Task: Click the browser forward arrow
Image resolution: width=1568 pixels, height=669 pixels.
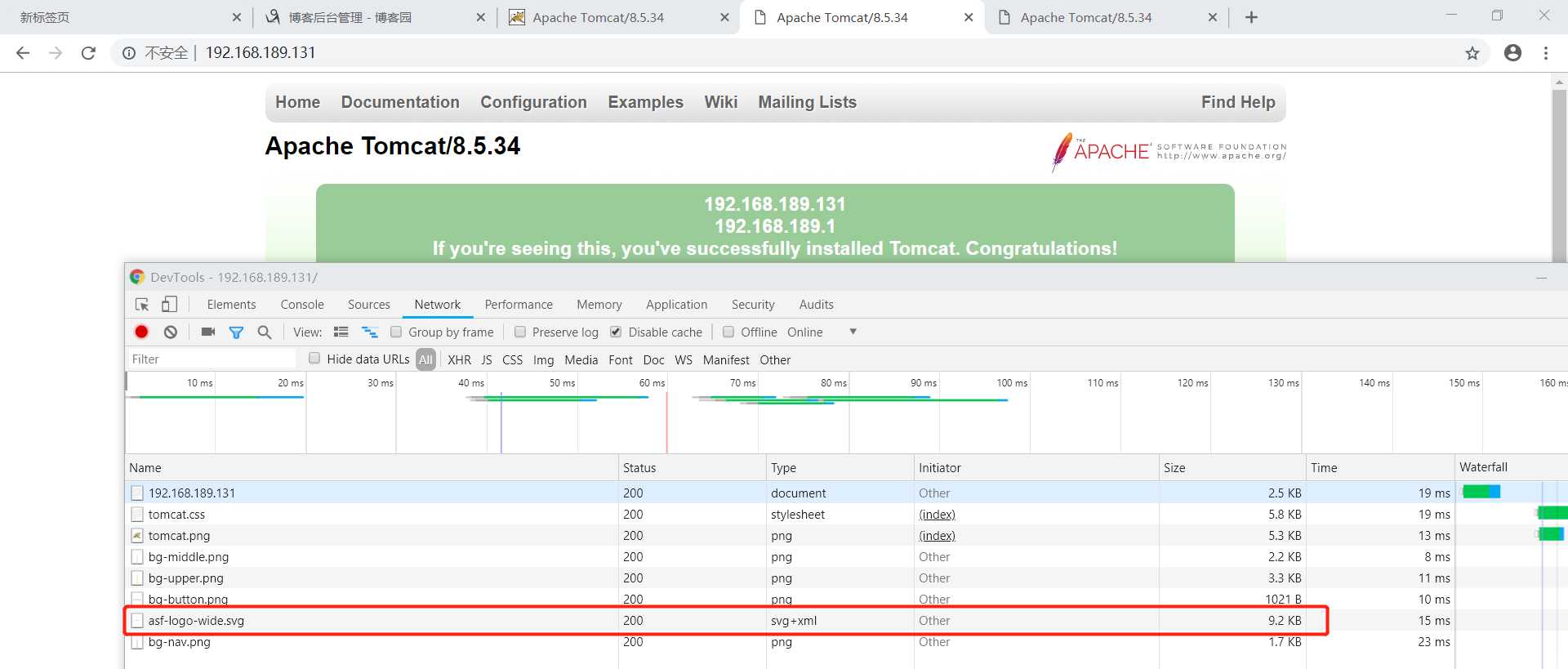Action: click(x=56, y=53)
